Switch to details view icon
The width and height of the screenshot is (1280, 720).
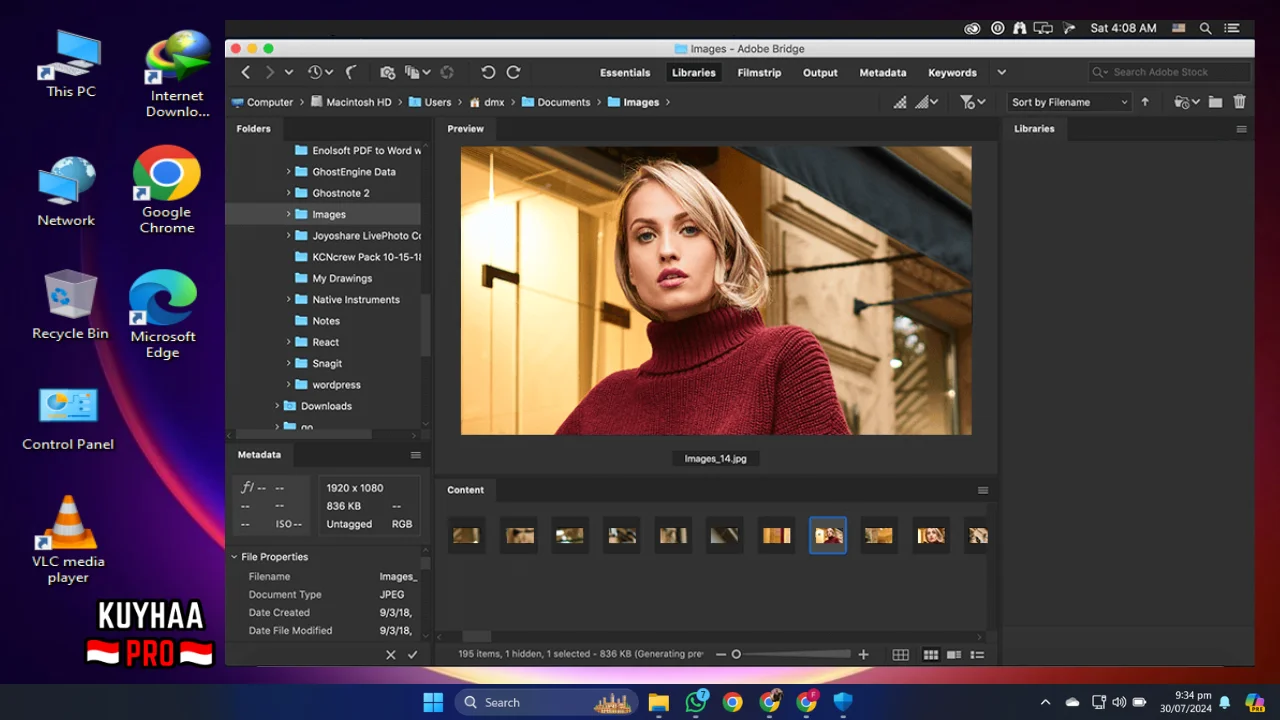[x=954, y=655]
